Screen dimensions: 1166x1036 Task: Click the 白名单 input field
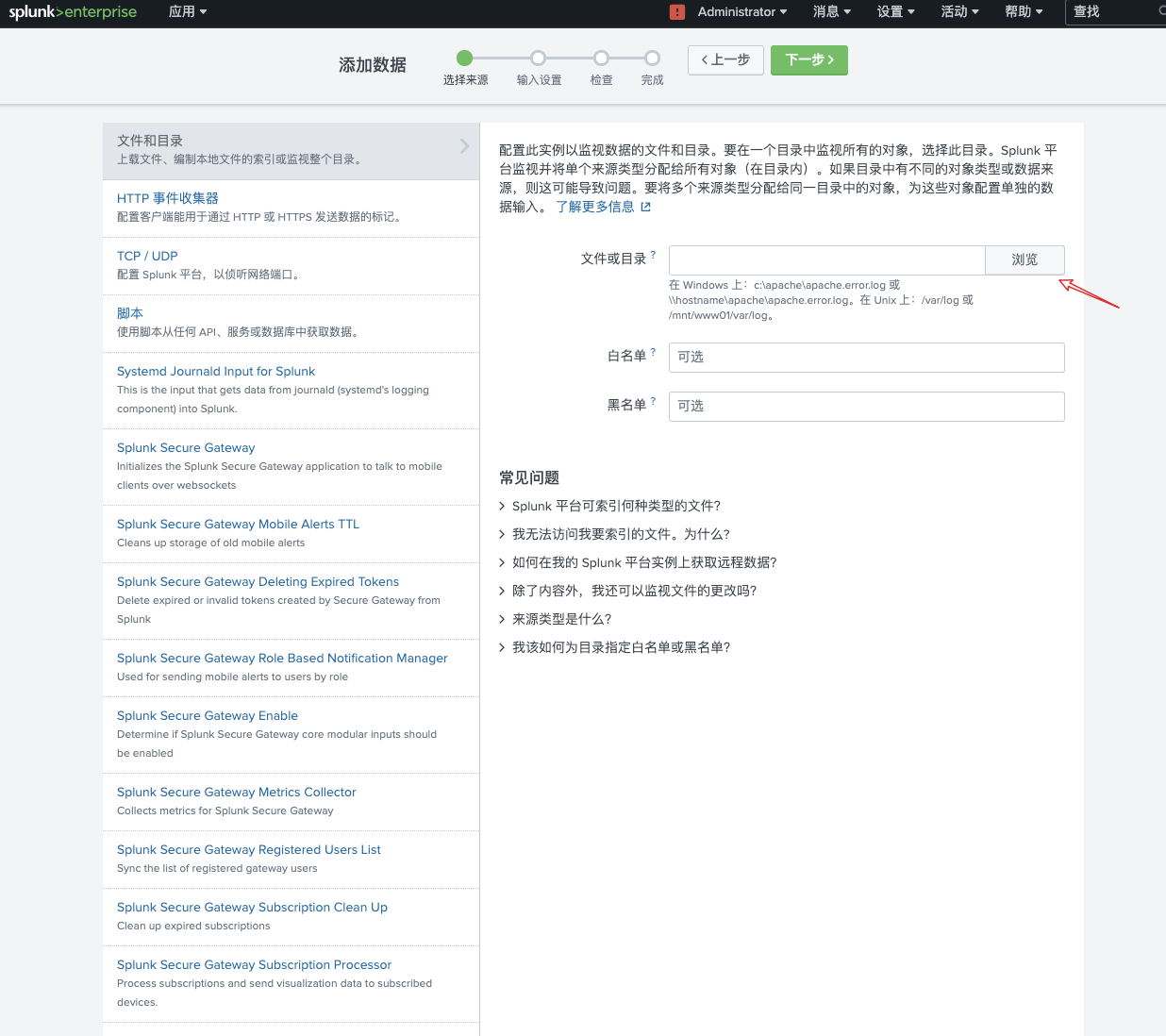(x=866, y=358)
